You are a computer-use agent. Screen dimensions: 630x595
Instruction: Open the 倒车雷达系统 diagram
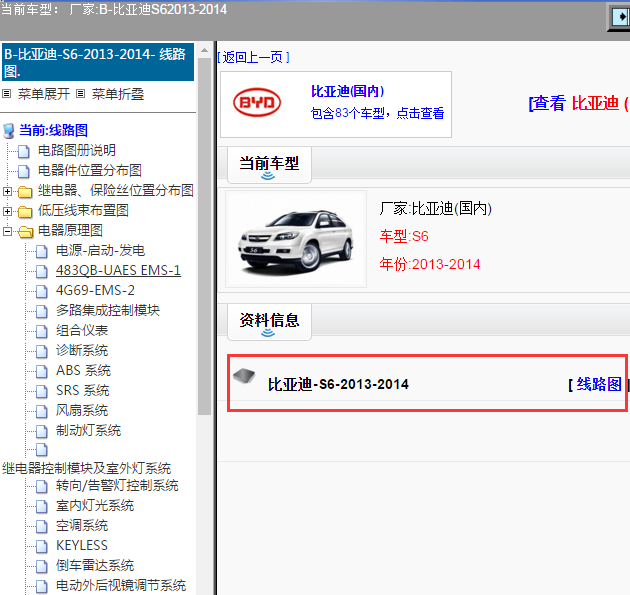click(x=95, y=566)
